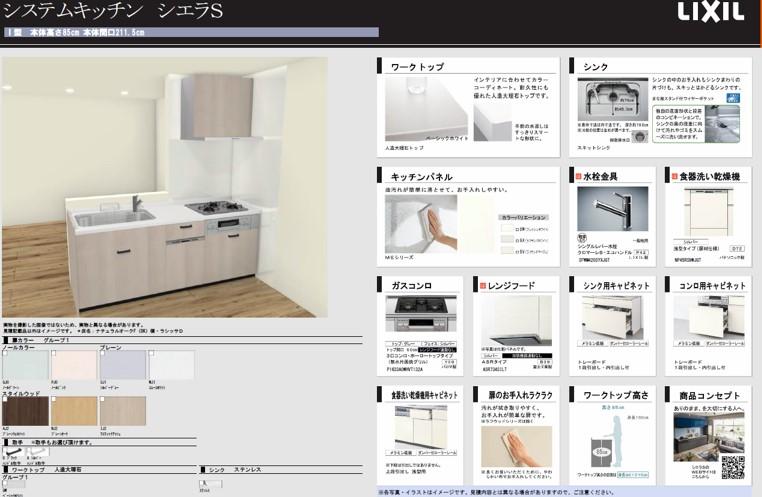Click the red square marker beside レンジフード
Screen dimensions: 762x497
point(483,286)
